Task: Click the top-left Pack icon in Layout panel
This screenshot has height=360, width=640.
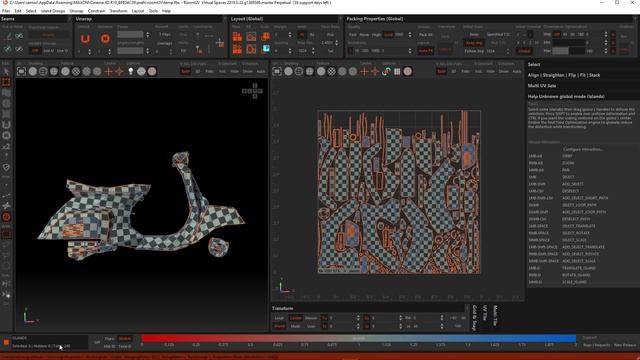Action: pyautogui.click(x=237, y=37)
